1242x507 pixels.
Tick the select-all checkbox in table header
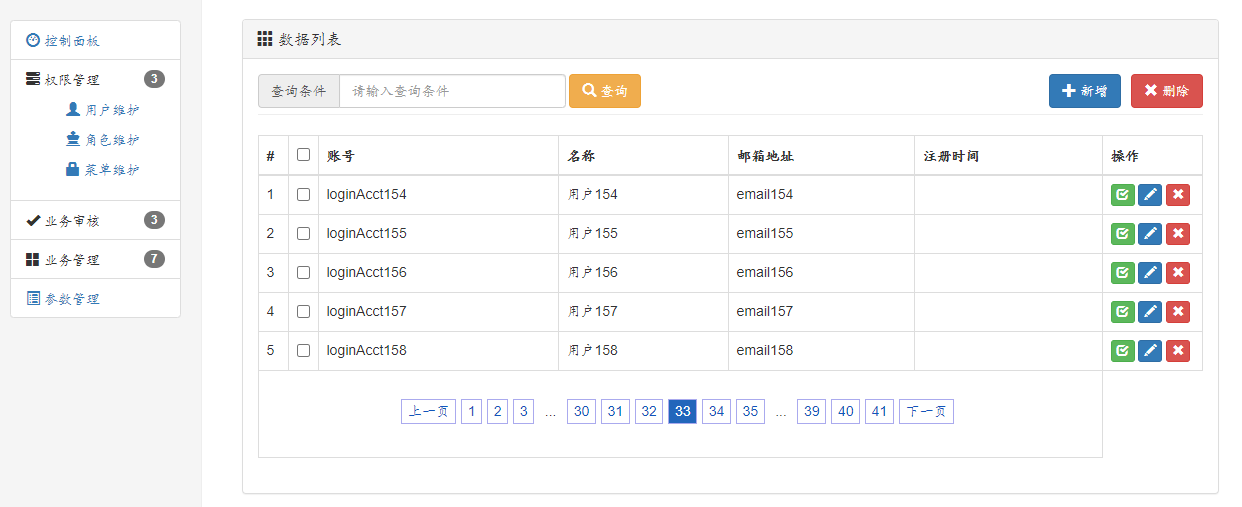(303, 155)
